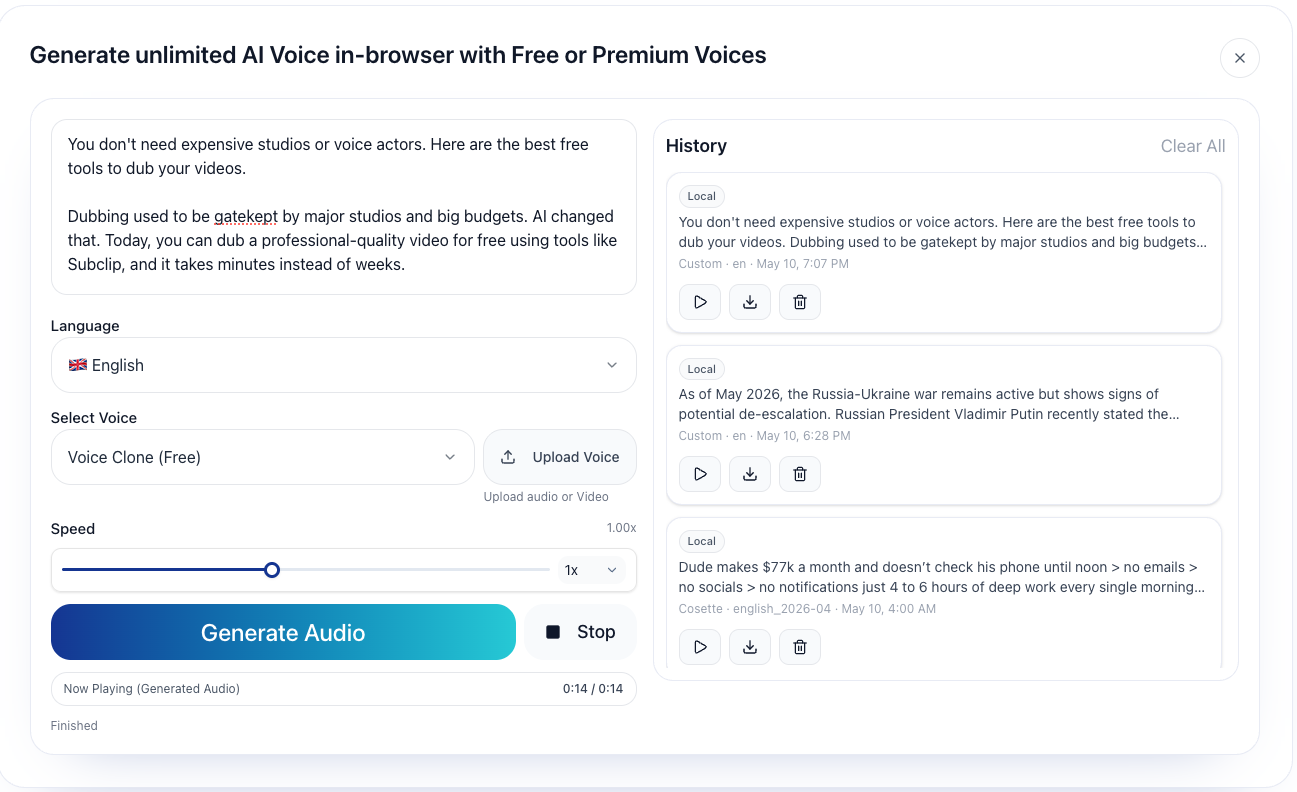Image resolution: width=1297 pixels, height=792 pixels.
Task: Play the 'Dude makes $77k a month' history item
Action: click(700, 647)
